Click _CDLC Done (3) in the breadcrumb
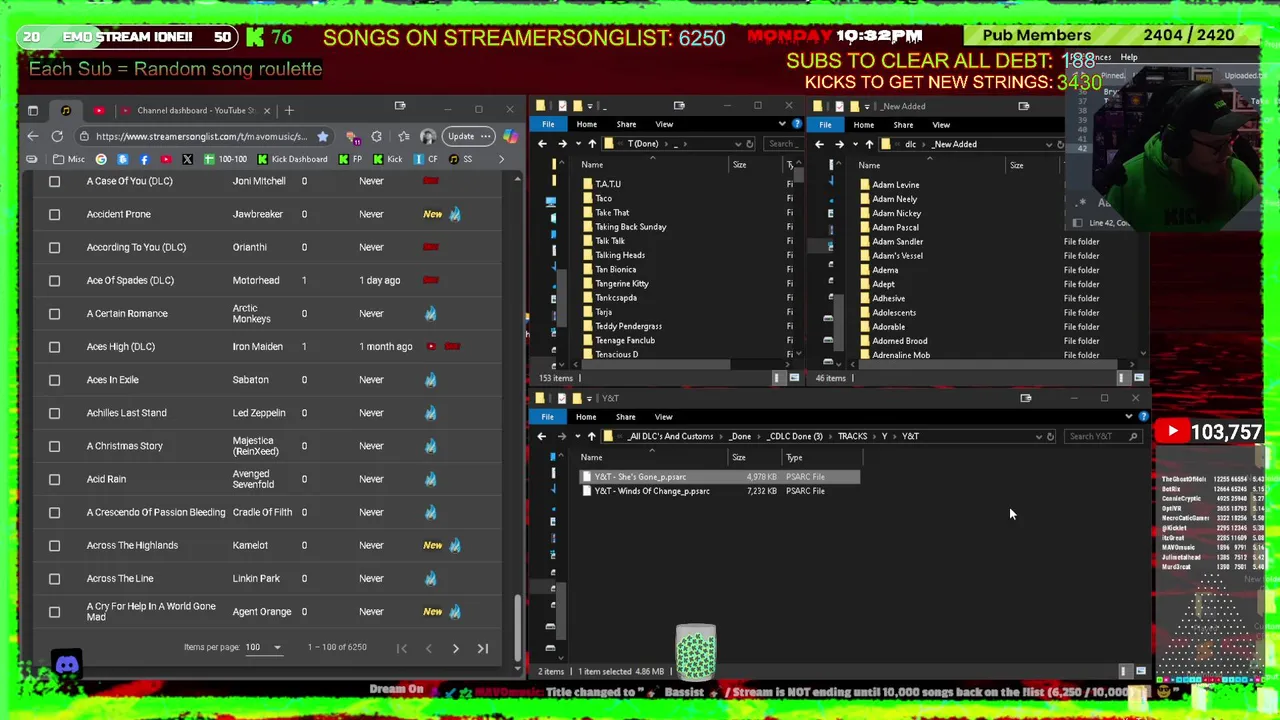 pos(794,436)
